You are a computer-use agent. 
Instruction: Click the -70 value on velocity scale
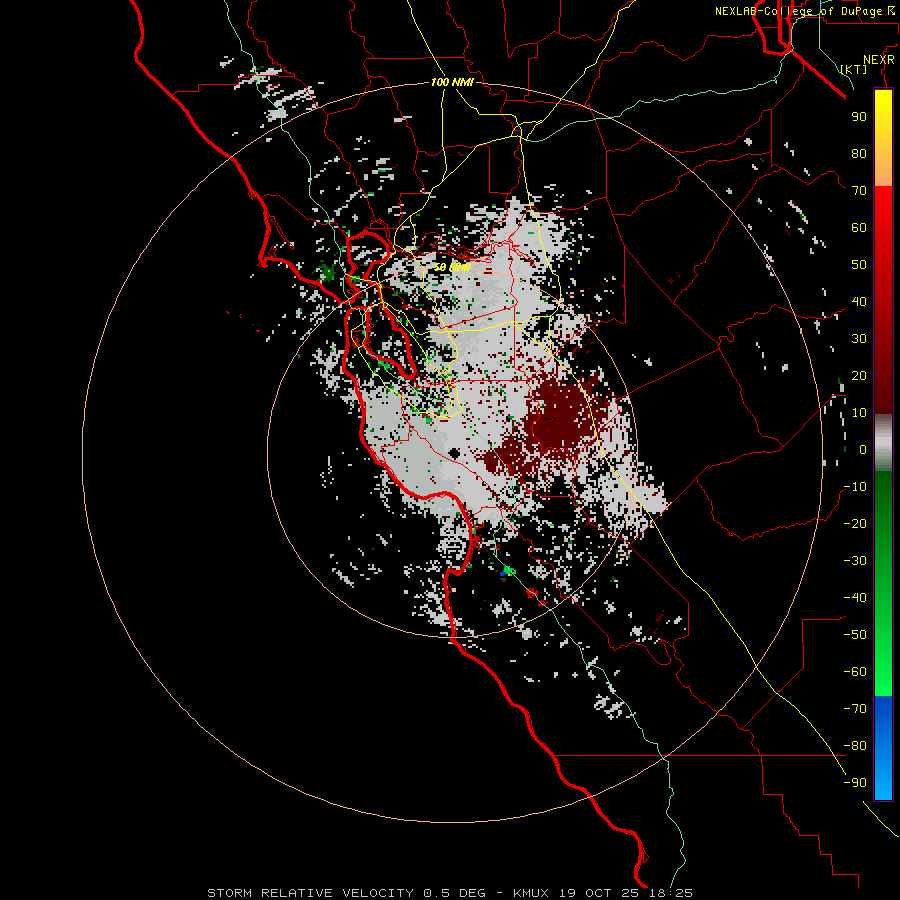pos(855,709)
